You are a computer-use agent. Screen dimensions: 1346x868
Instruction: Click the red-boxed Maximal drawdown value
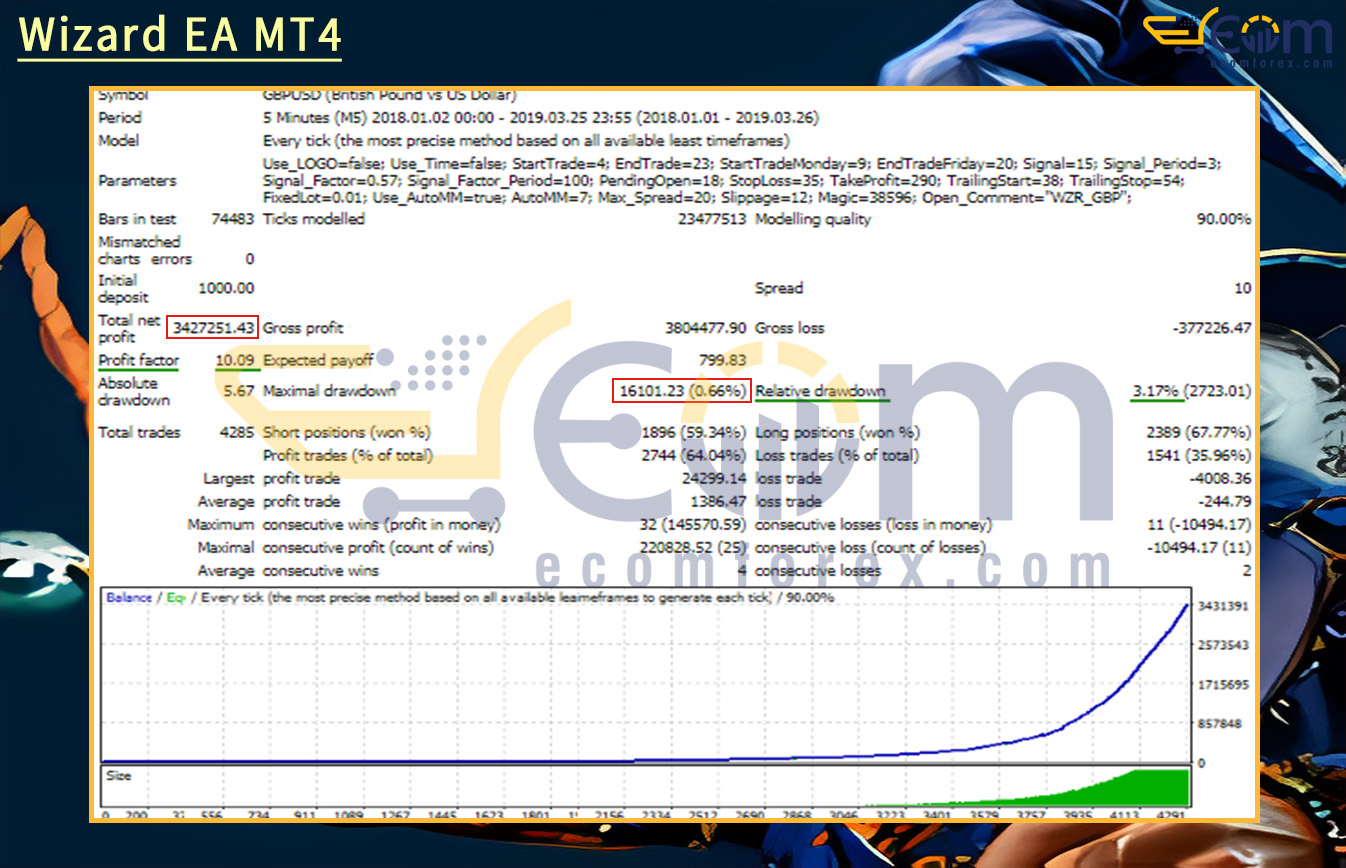[x=681, y=391]
